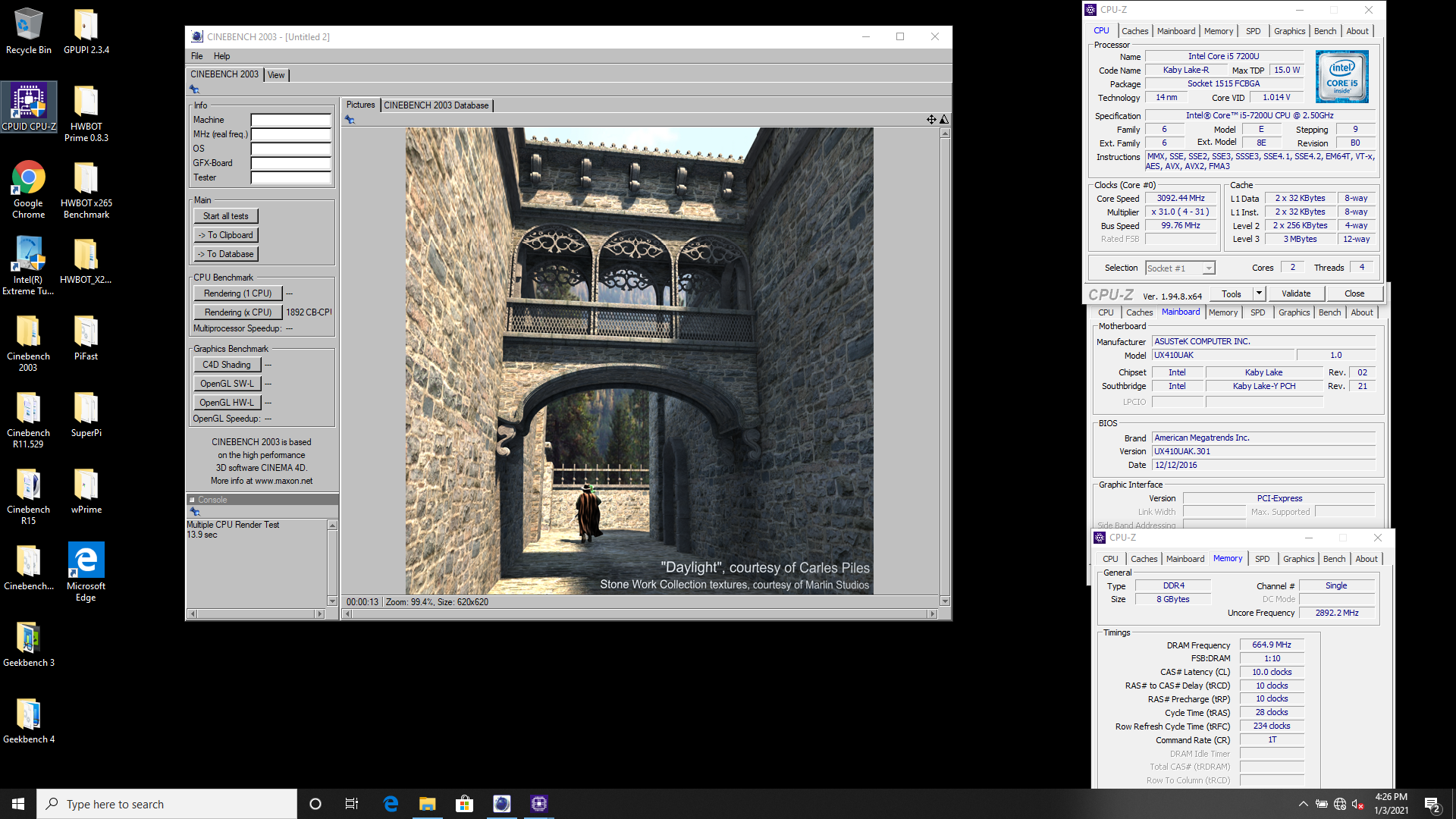Screen dimensions: 1456x819
Task: Click the console scrollbar up arrow
Action: (x=332, y=525)
